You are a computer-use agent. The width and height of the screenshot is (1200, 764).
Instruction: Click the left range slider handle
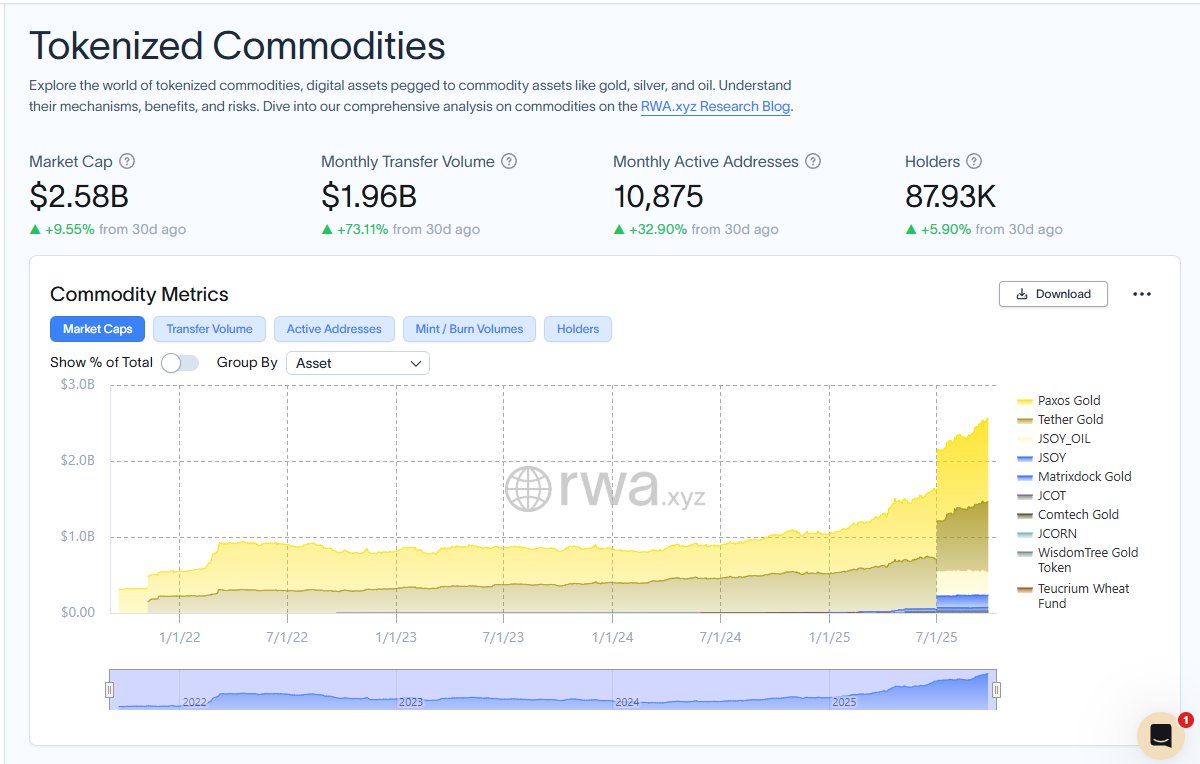[x=110, y=690]
